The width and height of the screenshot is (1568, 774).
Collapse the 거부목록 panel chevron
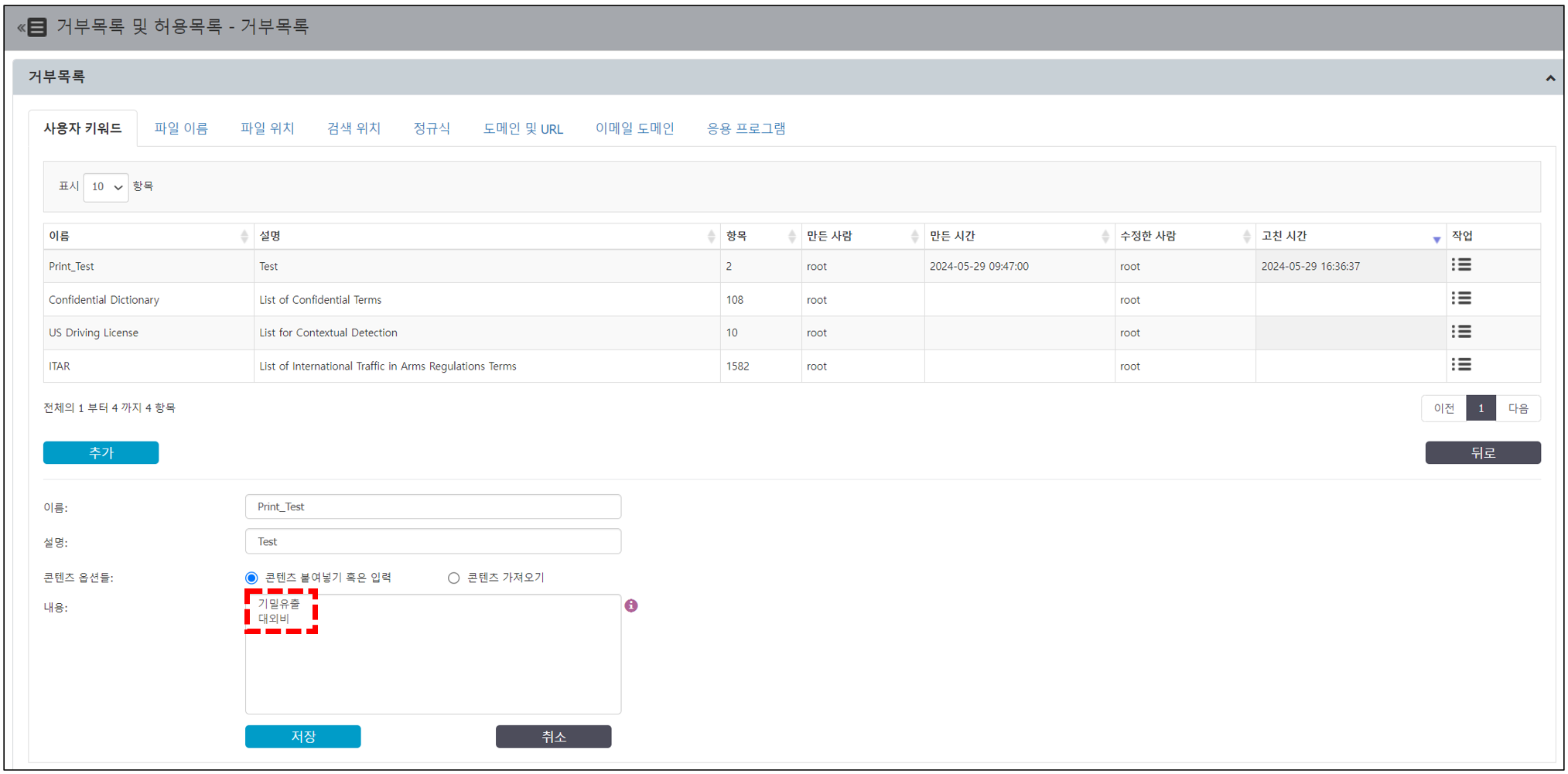coord(1549,78)
